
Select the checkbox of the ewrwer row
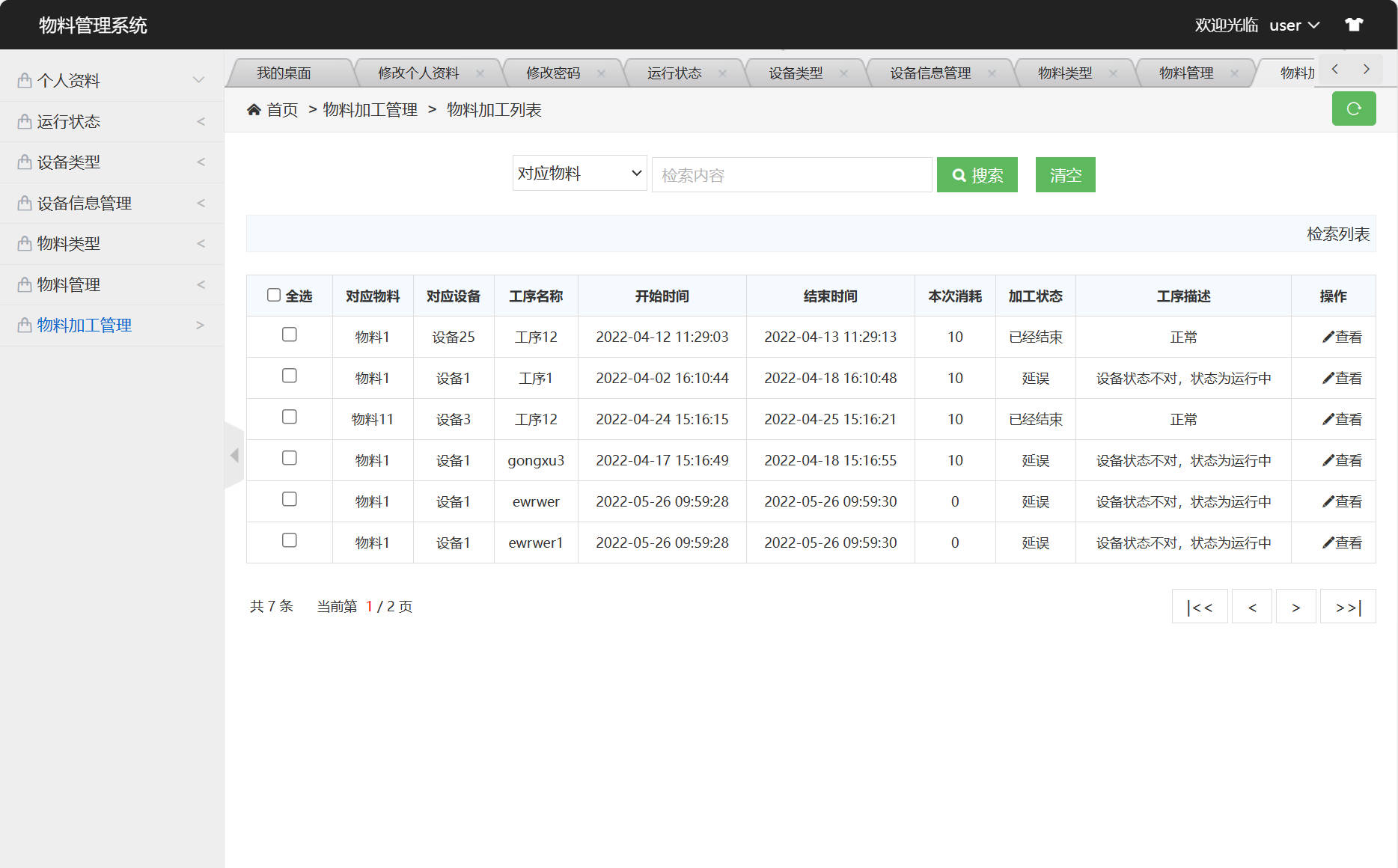click(290, 499)
